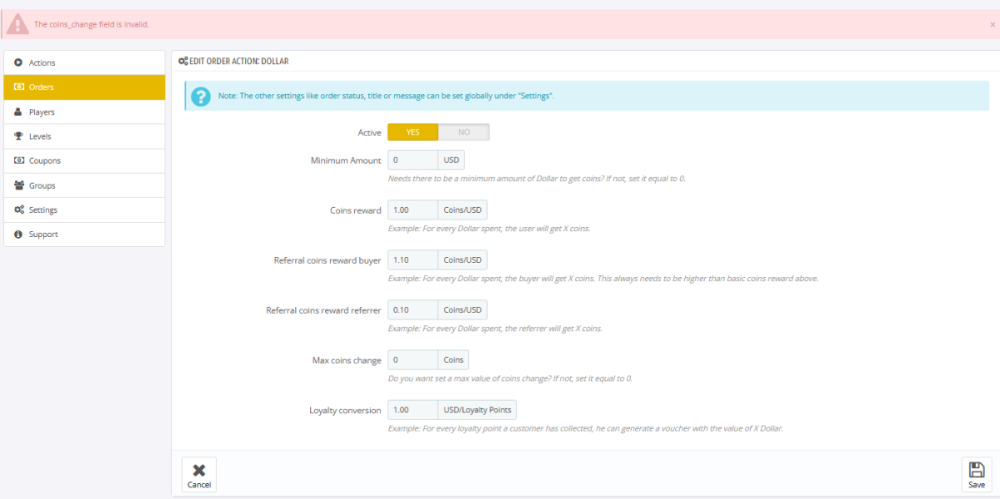Viewport: 1000px width, 499px height.
Task: Set Active toggle to YES
Action: [x=412, y=132]
